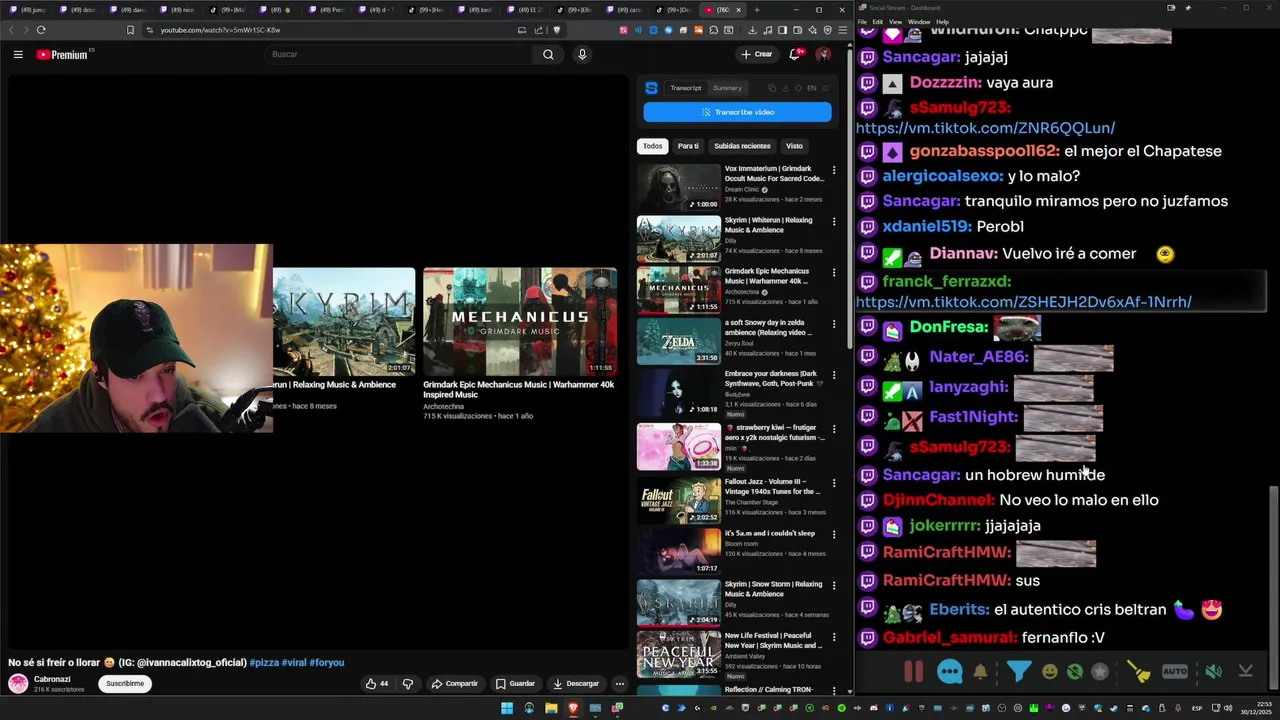
Task: Open more actions ellipsis below video
Action: coord(620,684)
